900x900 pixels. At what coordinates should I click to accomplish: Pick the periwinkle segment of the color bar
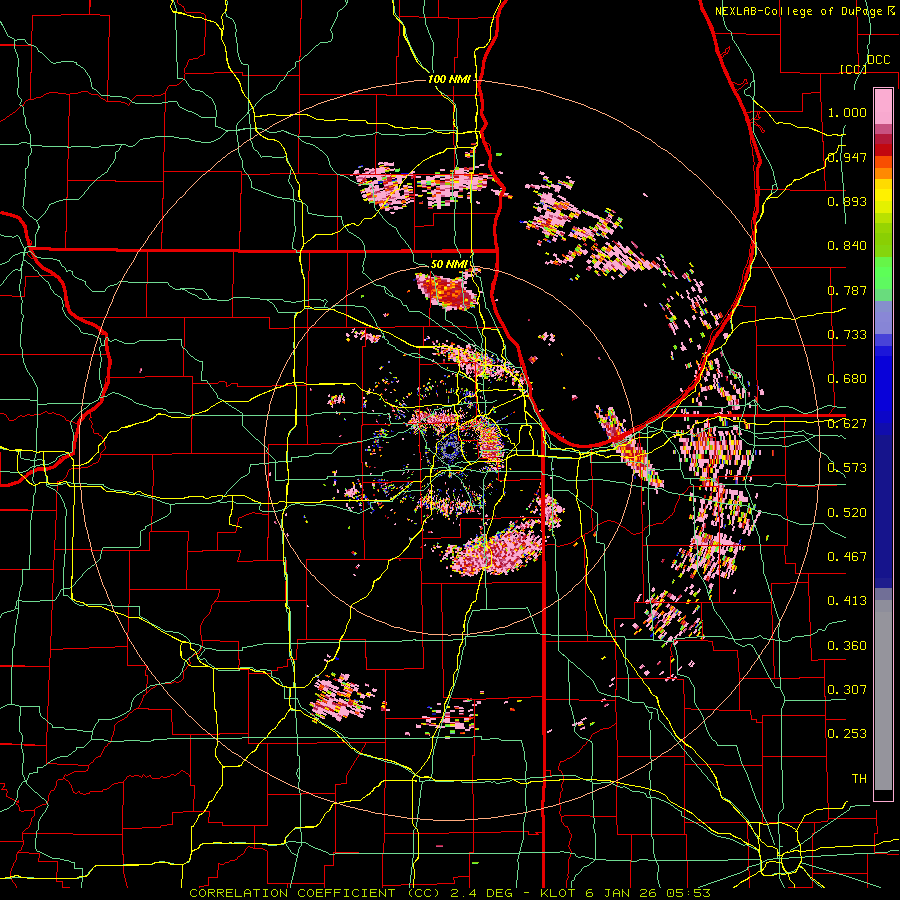coord(883,317)
